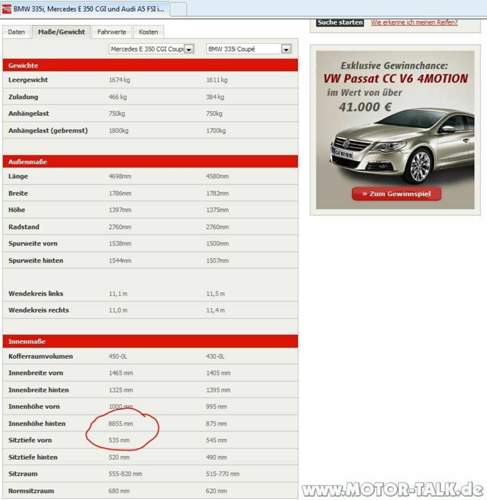This screenshot has height=500, width=487.
Task: Click the Länge row label
Action: (18, 176)
